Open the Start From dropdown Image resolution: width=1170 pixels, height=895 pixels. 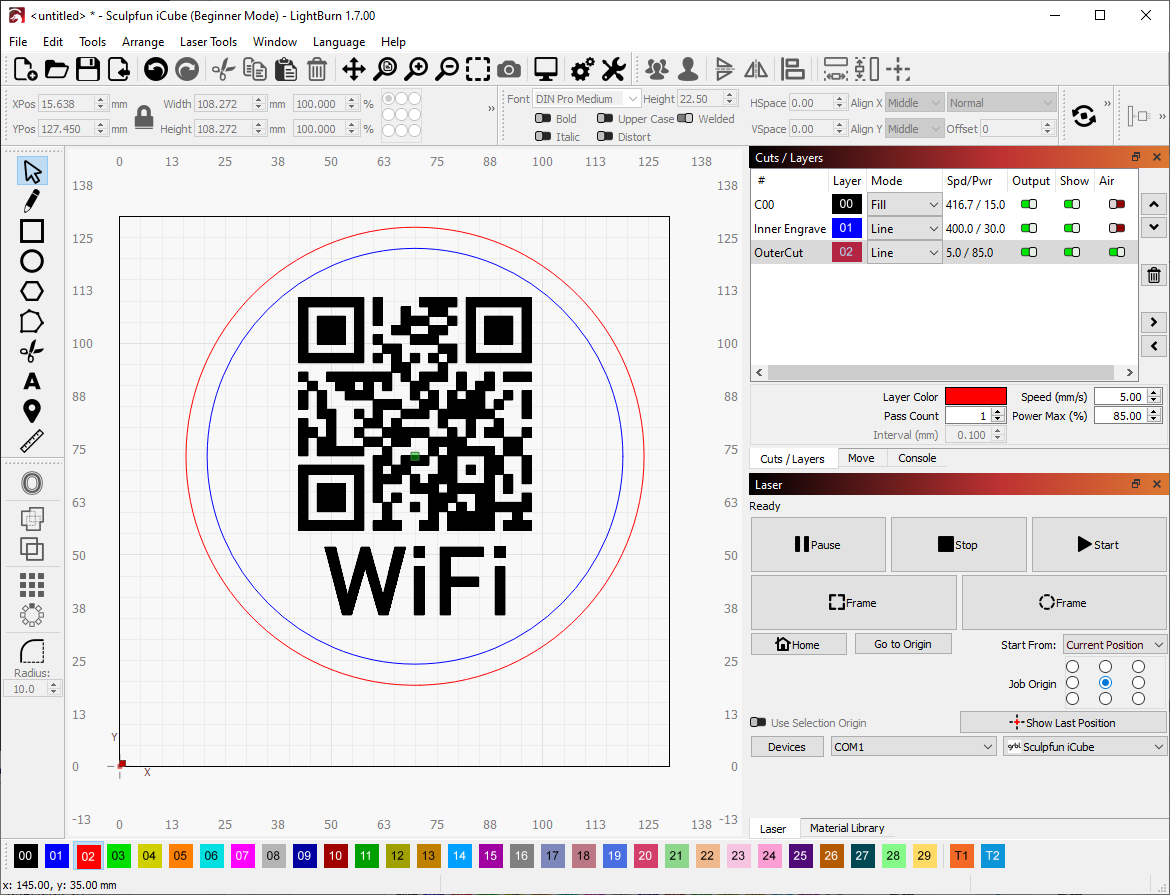pos(1114,645)
